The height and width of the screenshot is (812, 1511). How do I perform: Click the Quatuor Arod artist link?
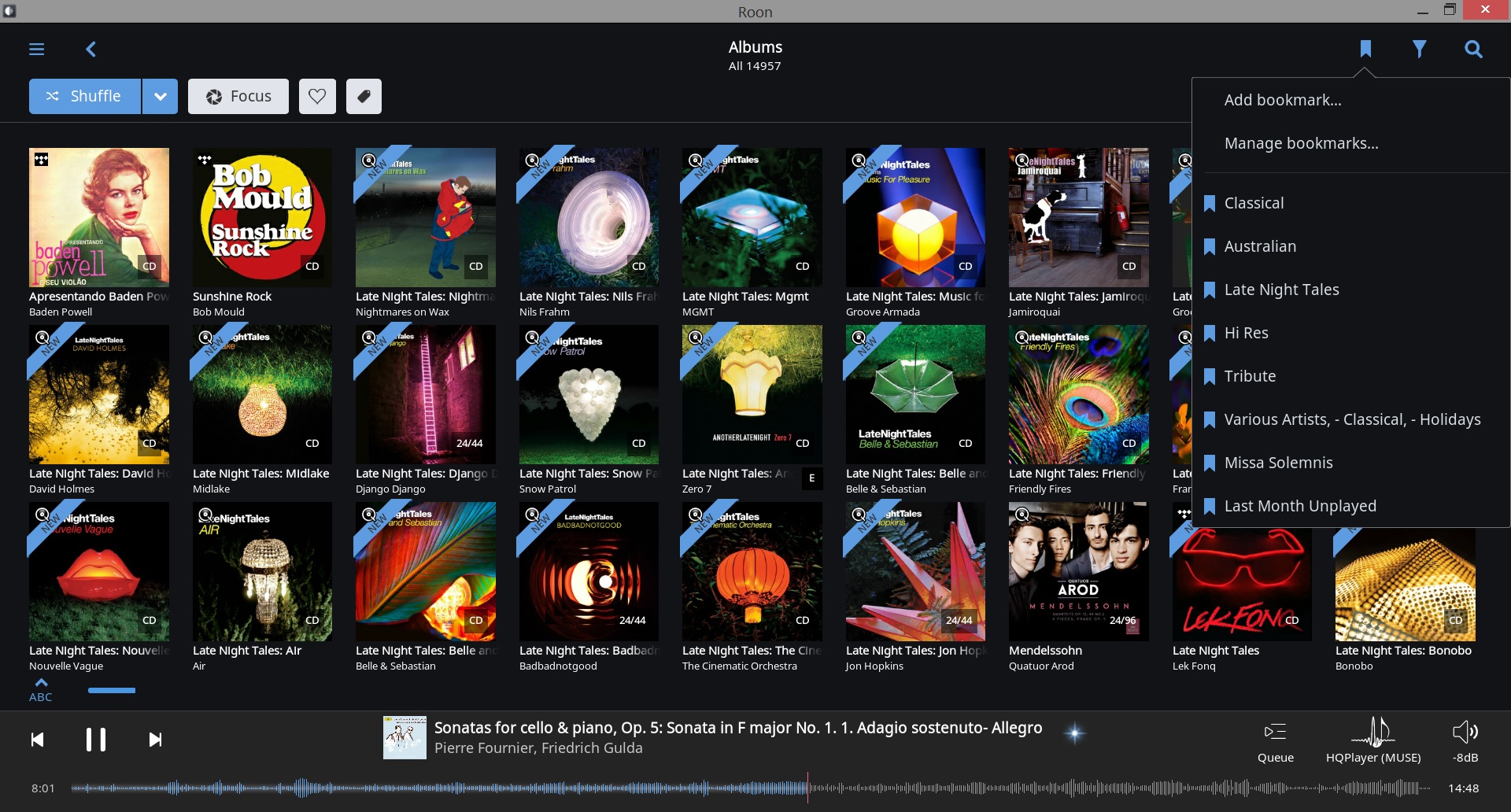pos(1041,666)
